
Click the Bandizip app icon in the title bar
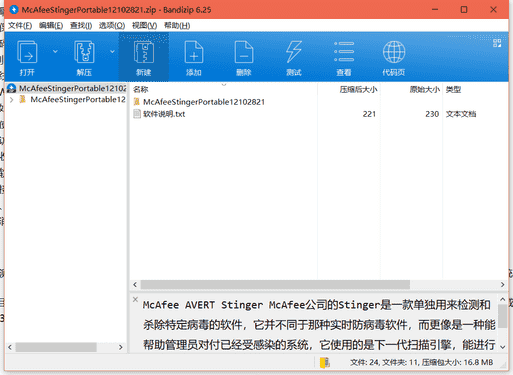[14, 10]
